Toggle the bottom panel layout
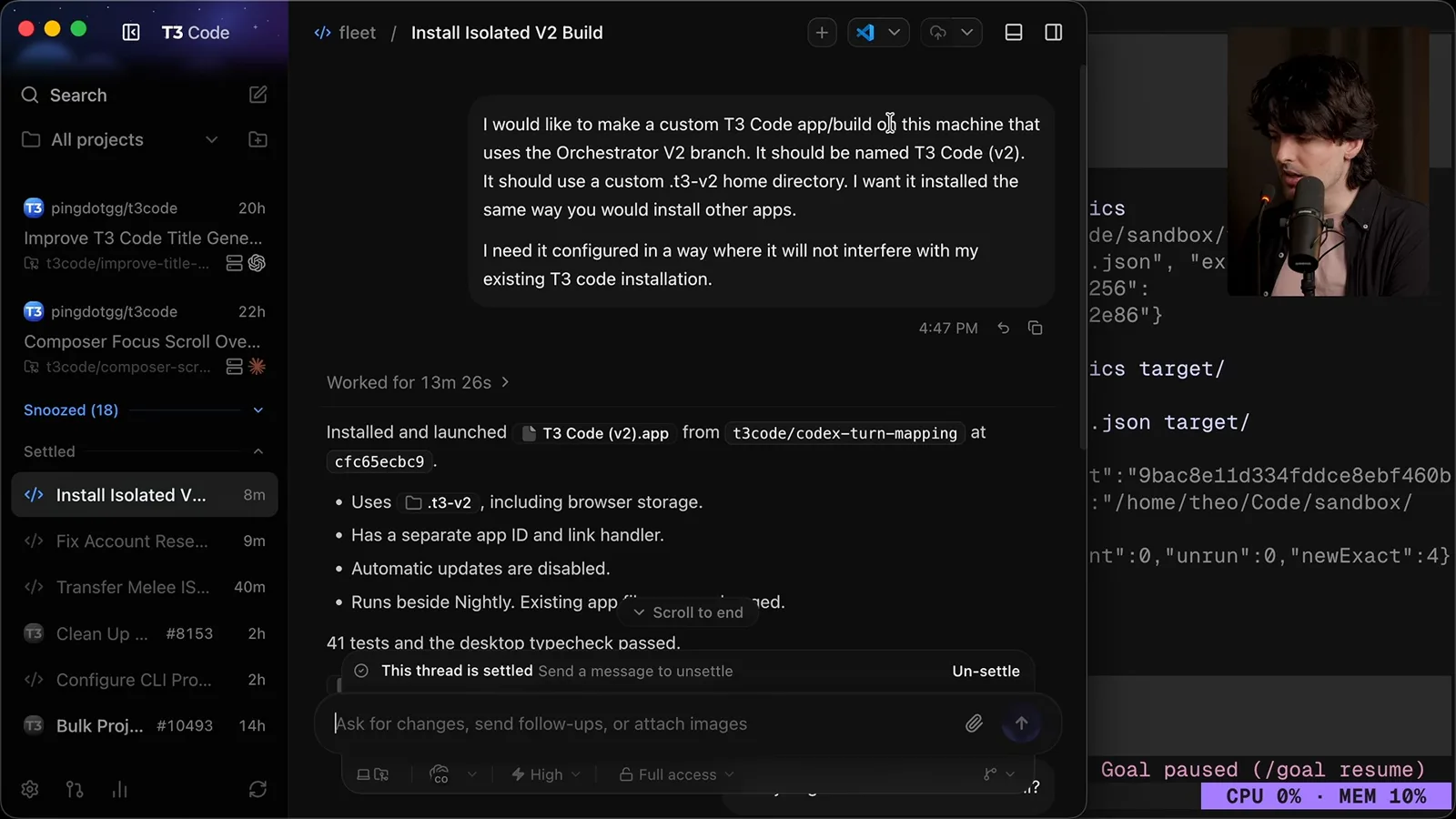 tap(1014, 33)
